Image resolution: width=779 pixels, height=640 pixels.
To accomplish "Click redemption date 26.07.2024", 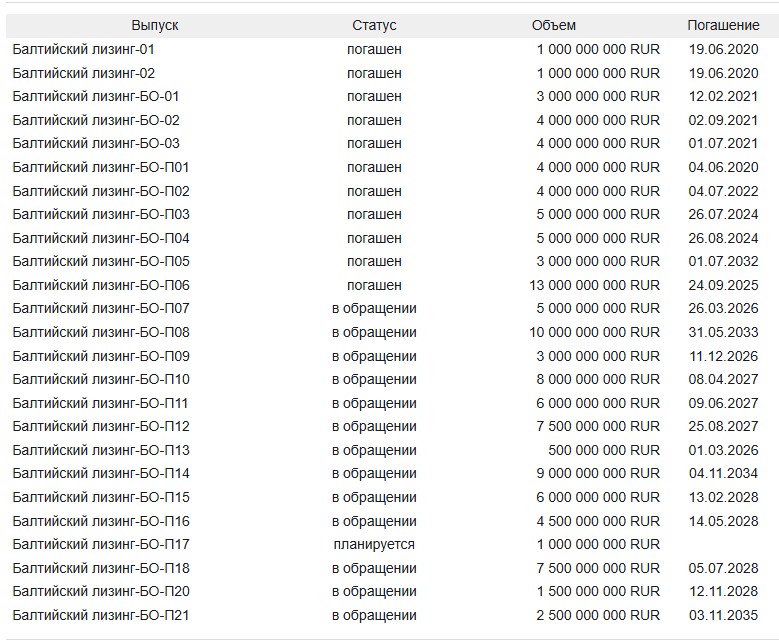I will pyautogui.click(x=723, y=214).
